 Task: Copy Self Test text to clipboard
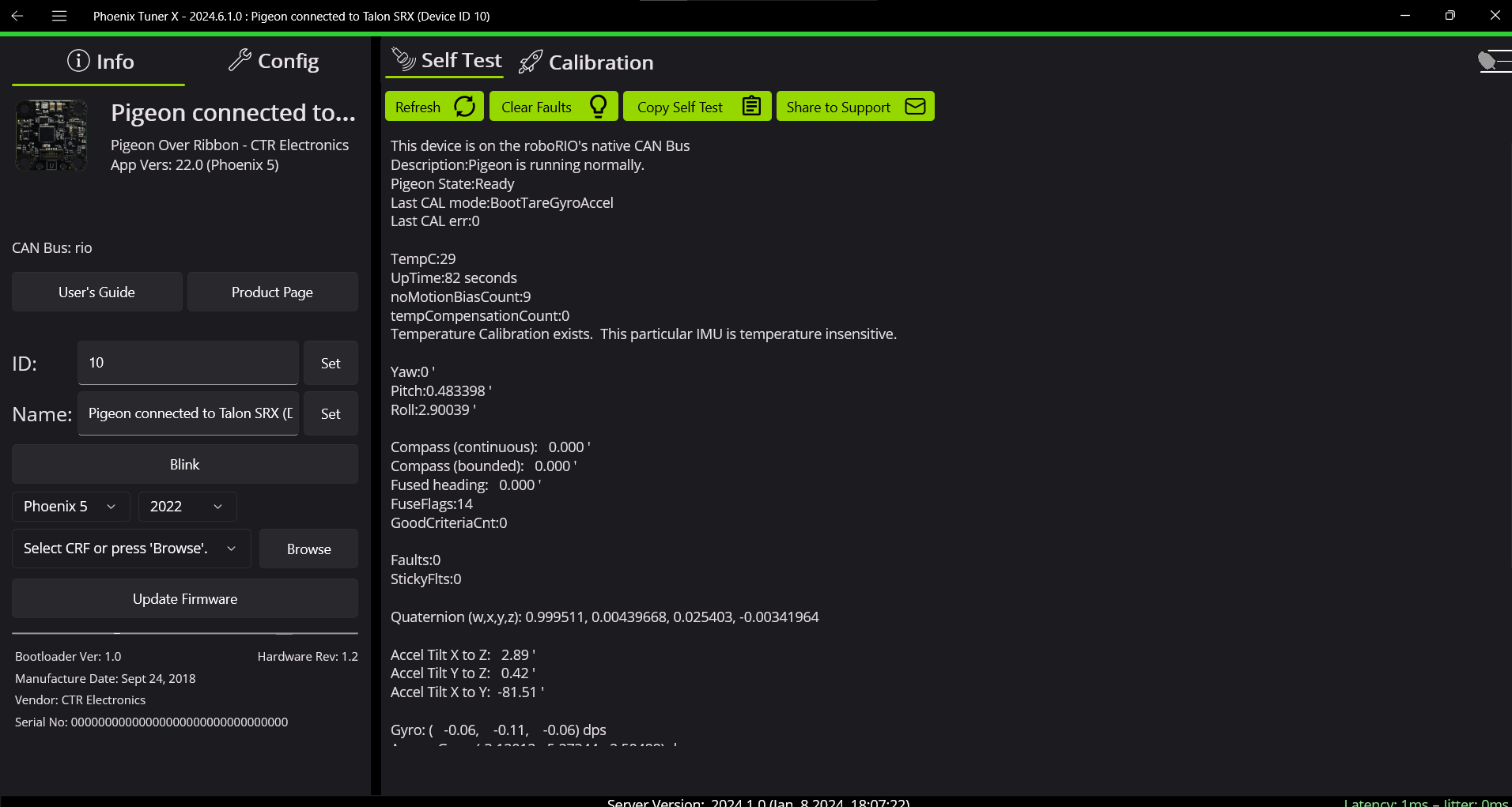[x=697, y=107]
